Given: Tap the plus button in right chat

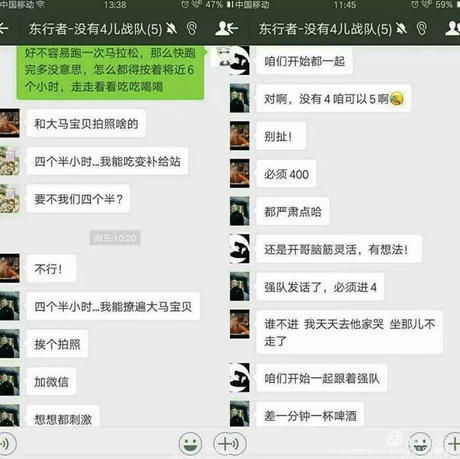Looking at the screenshot, I should tap(452, 444).
